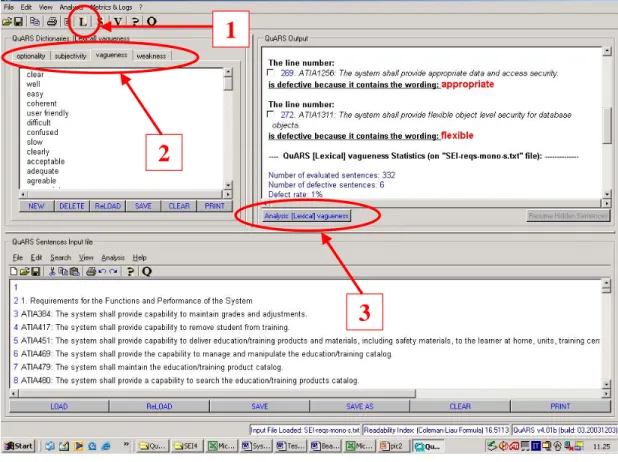This screenshot has height=462, width=618.
Task: Click LOAD button under sentences input
Action: (x=59, y=406)
